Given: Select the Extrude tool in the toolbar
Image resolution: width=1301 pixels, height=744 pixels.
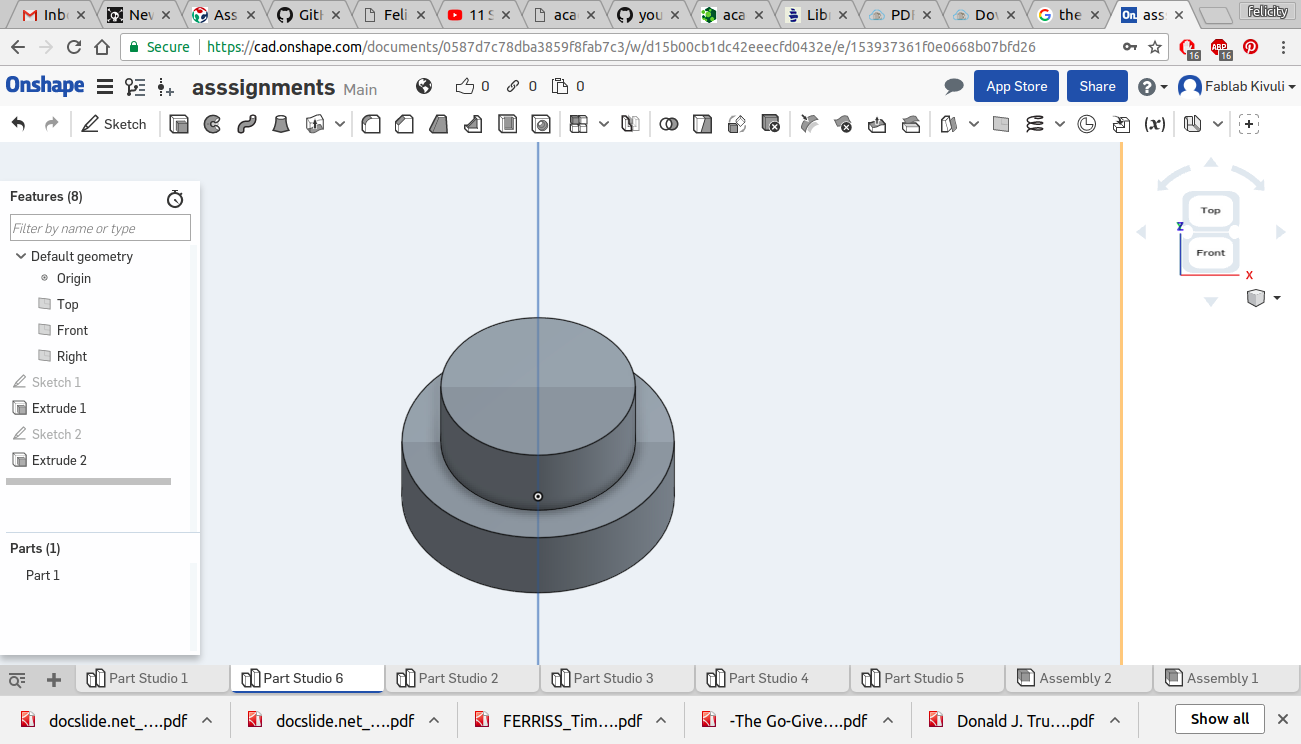Looking at the screenshot, I should [x=179, y=124].
